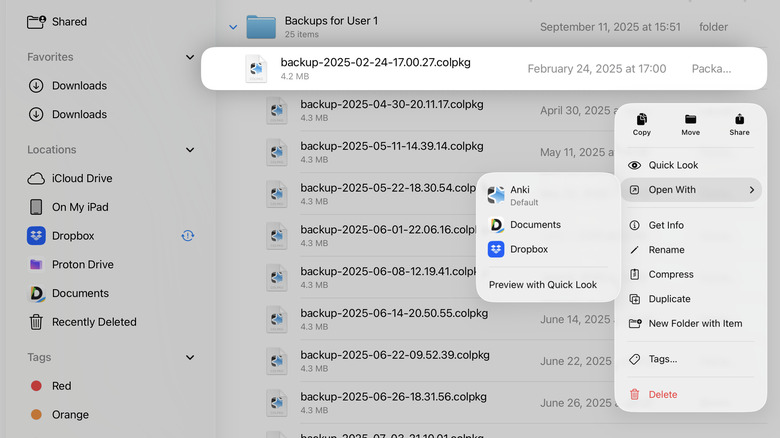This screenshot has height=438, width=780.
Task: Open Recently Deleted trash in sidebar
Action: 94,322
